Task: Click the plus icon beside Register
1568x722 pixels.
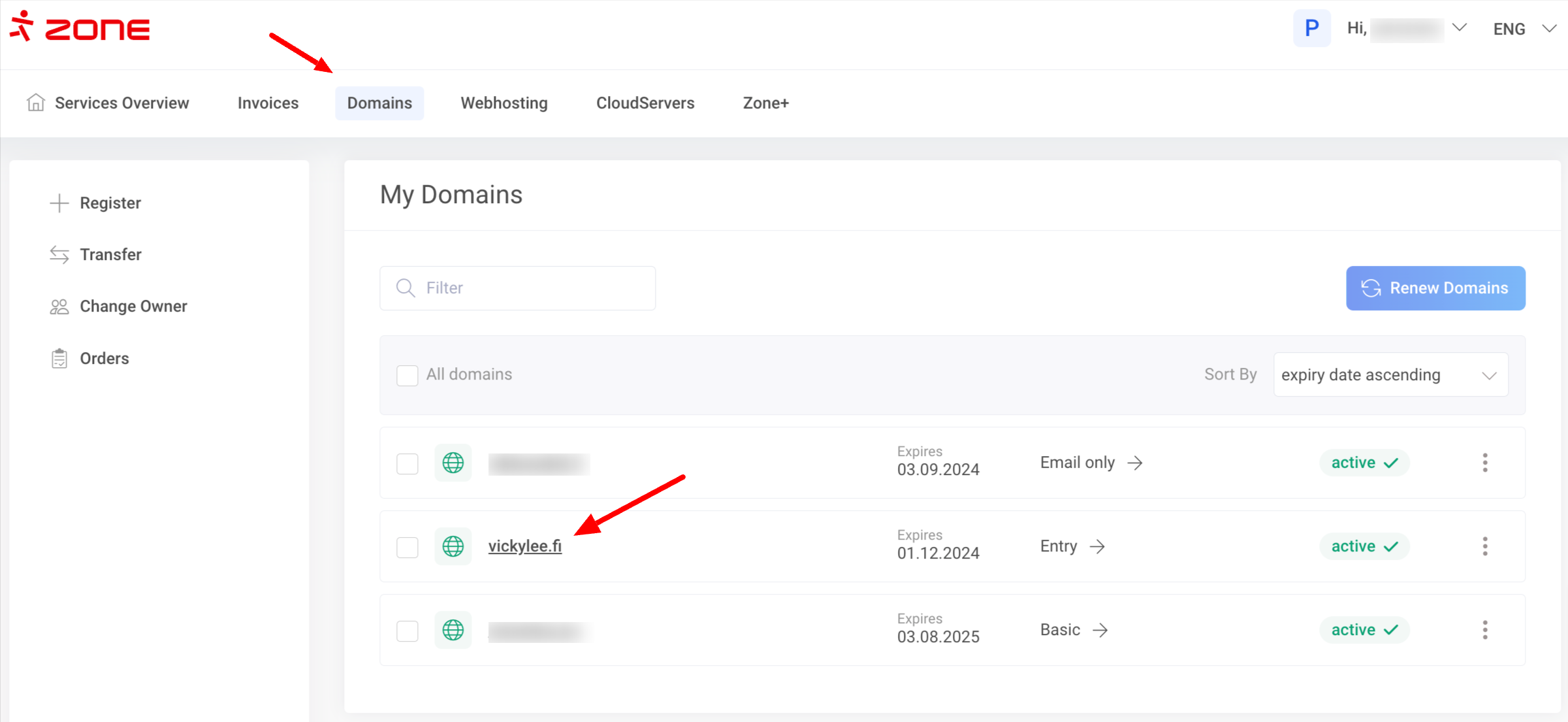Action: point(59,203)
